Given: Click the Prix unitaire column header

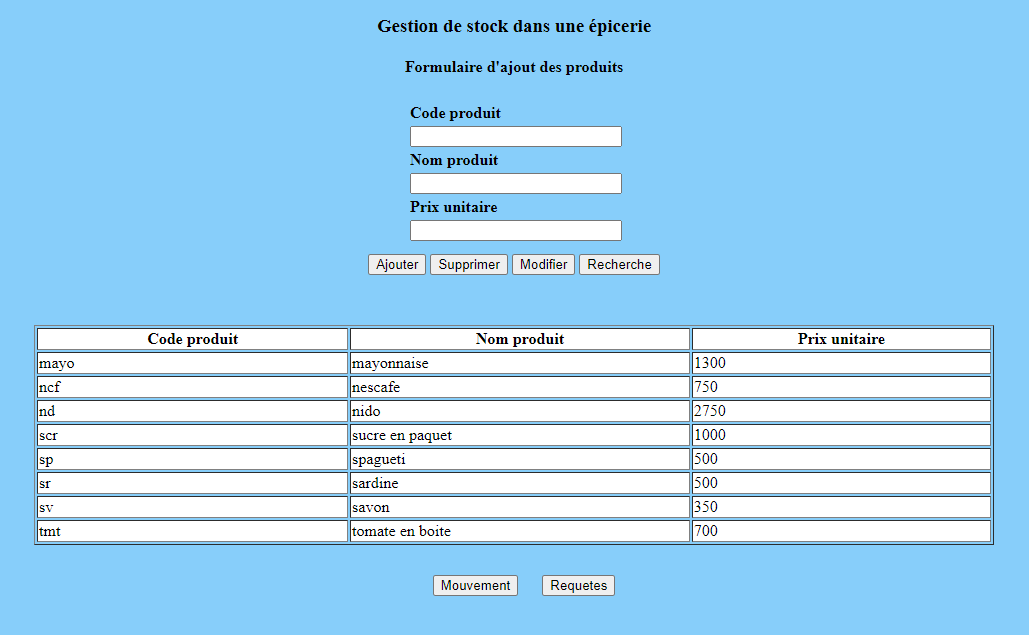Looking at the screenshot, I should point(840,339).
